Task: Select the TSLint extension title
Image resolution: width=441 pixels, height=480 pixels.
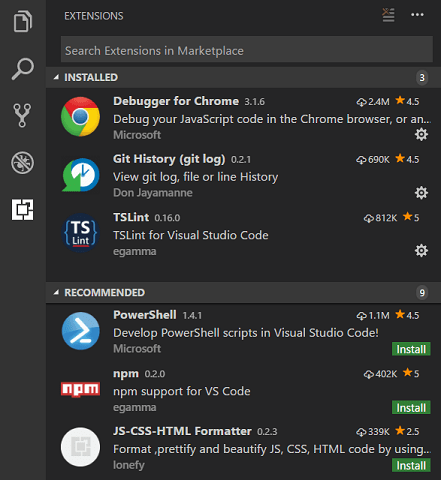Action: 131,217
